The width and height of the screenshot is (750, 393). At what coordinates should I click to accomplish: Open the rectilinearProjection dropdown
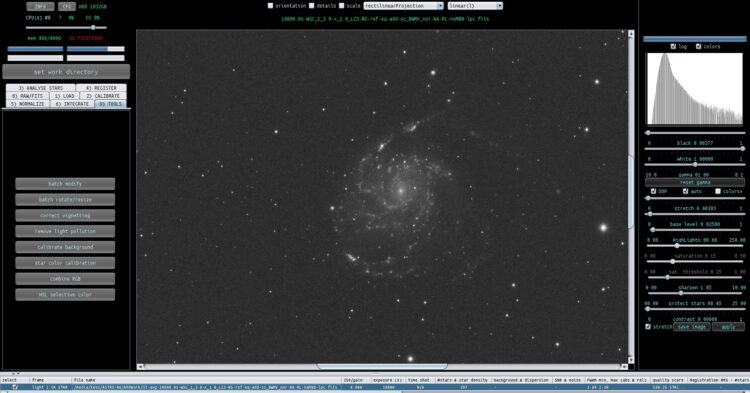(x=404, y=6)
